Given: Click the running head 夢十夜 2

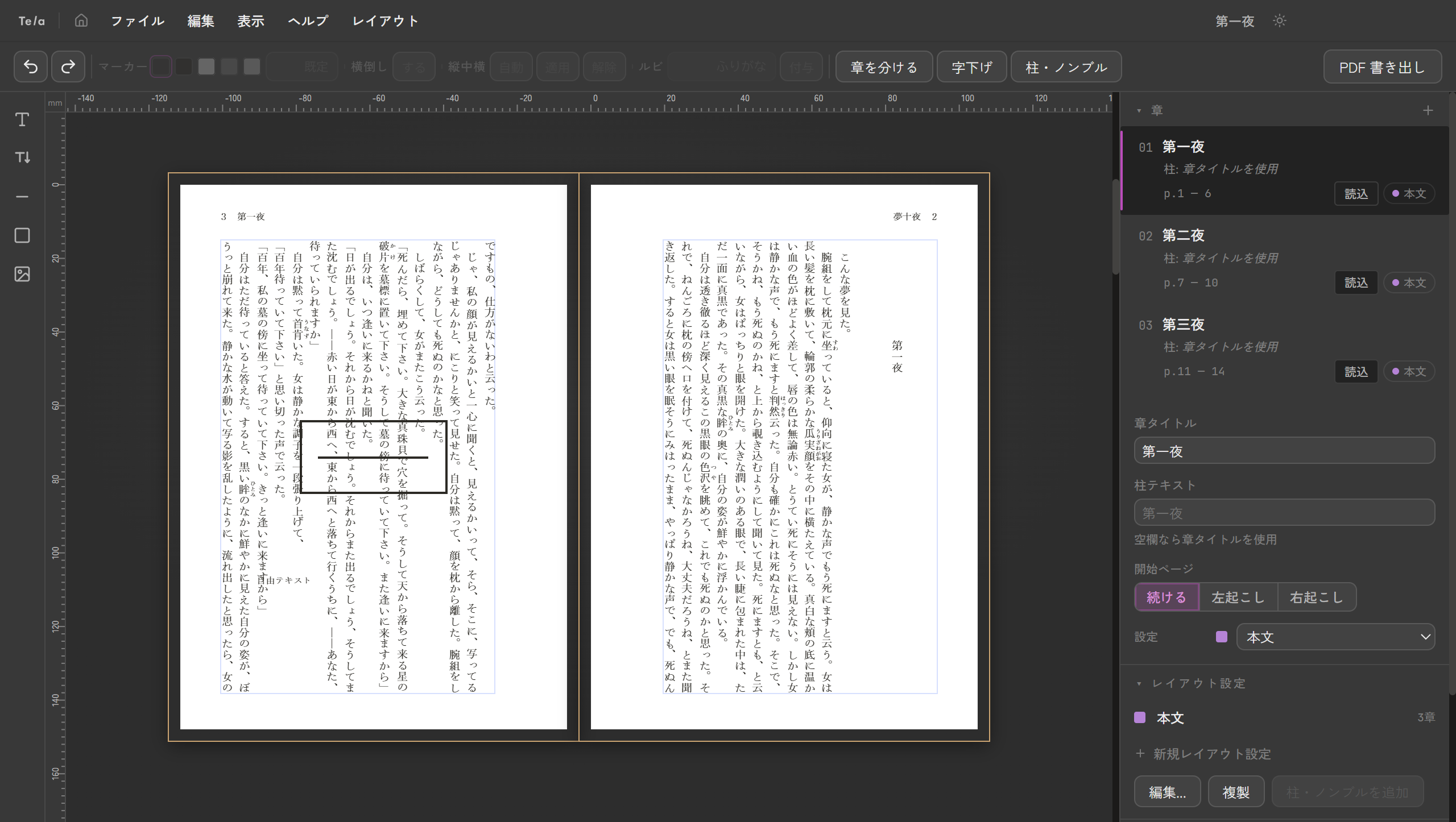Looking at the screenshot, I should [x=915, y=217].
